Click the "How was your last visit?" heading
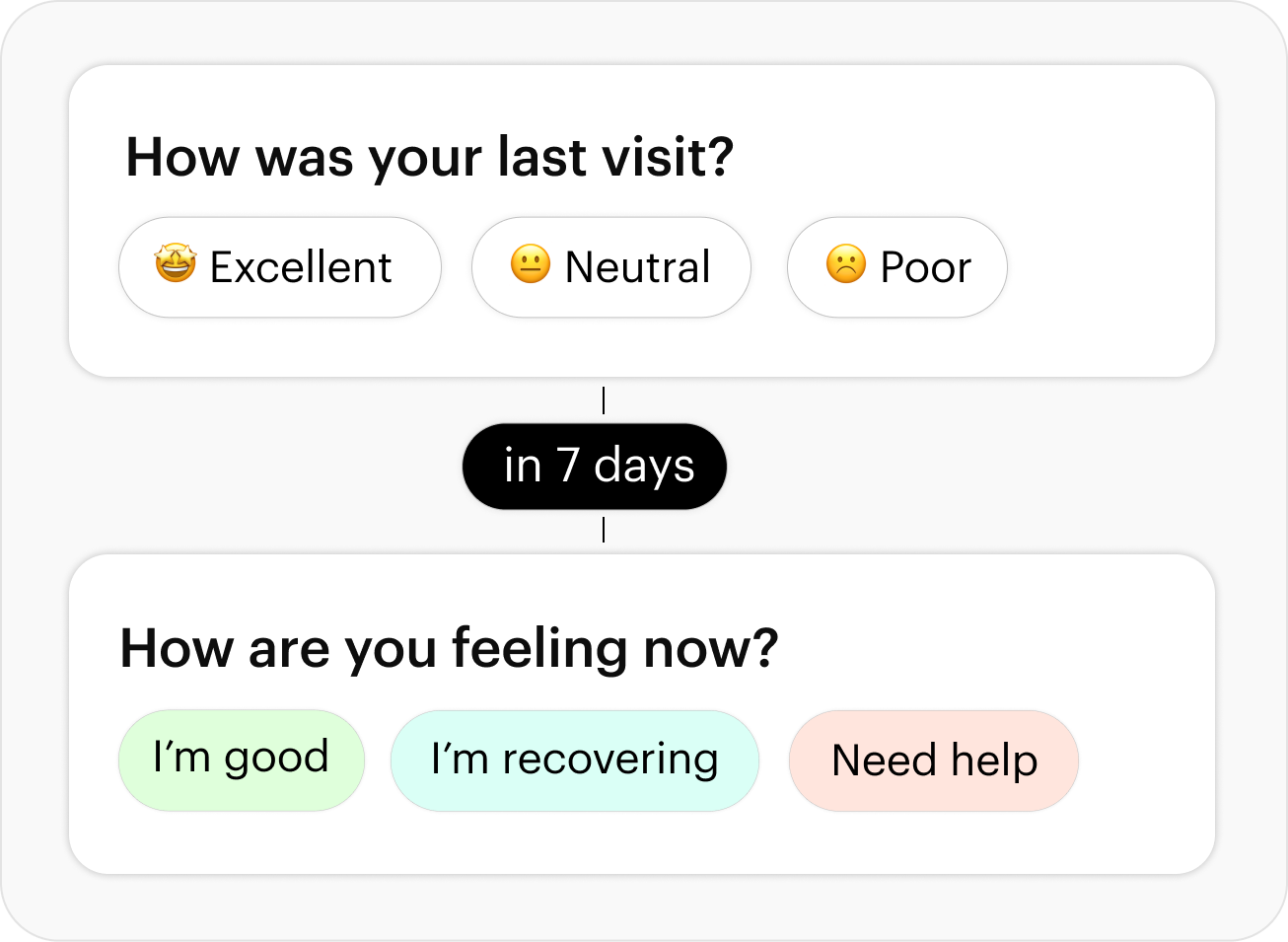The width and height of the screenshot is (1288, 942). [x=430, y=158]
